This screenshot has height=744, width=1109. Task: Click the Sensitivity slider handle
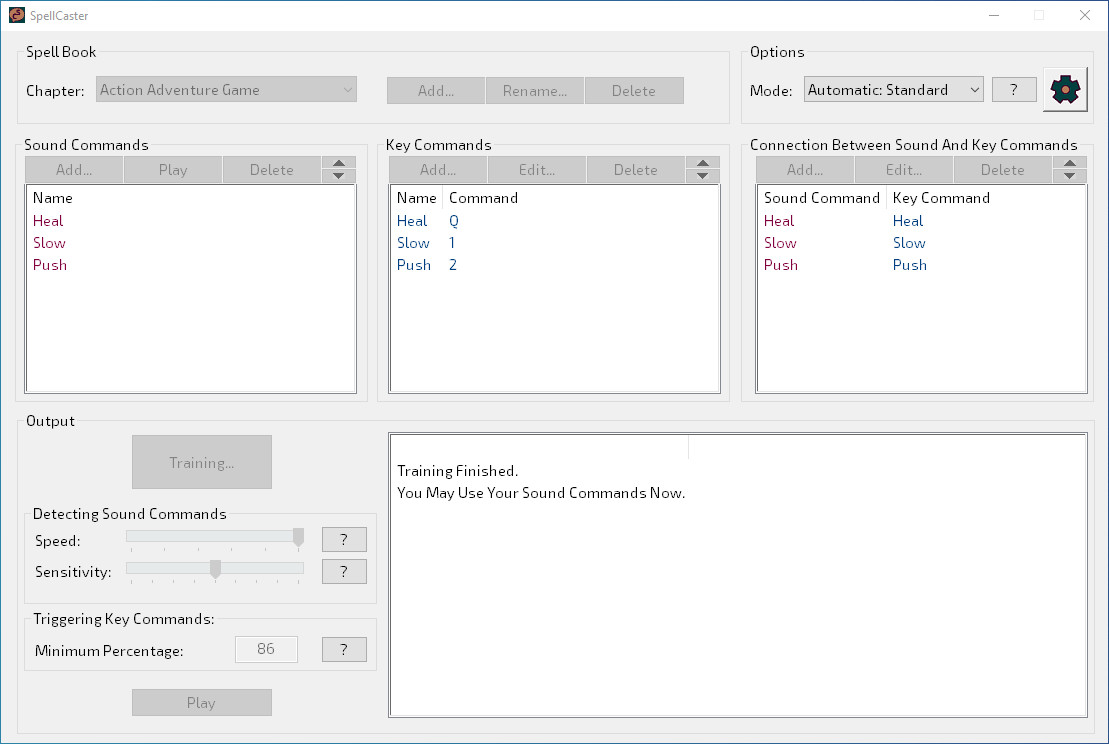coord(215,569)
